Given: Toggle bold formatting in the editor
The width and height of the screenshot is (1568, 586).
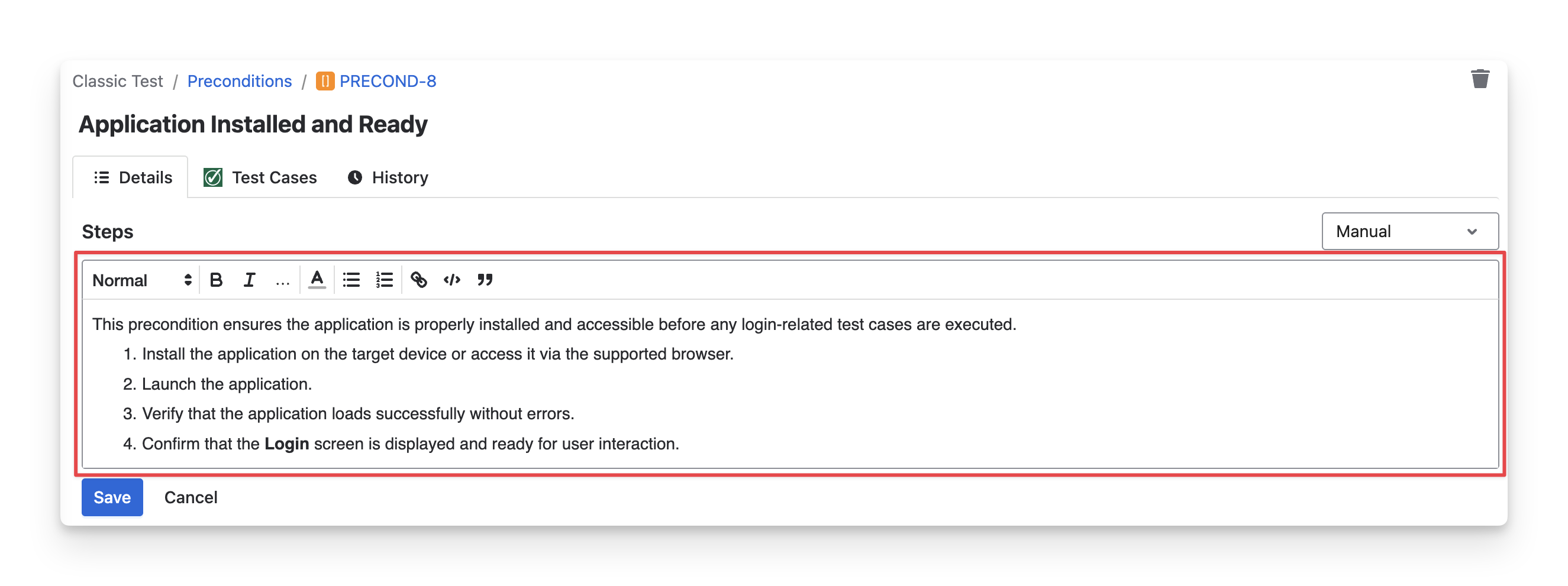Looking at the screenshot, I should tap(216, 280).
